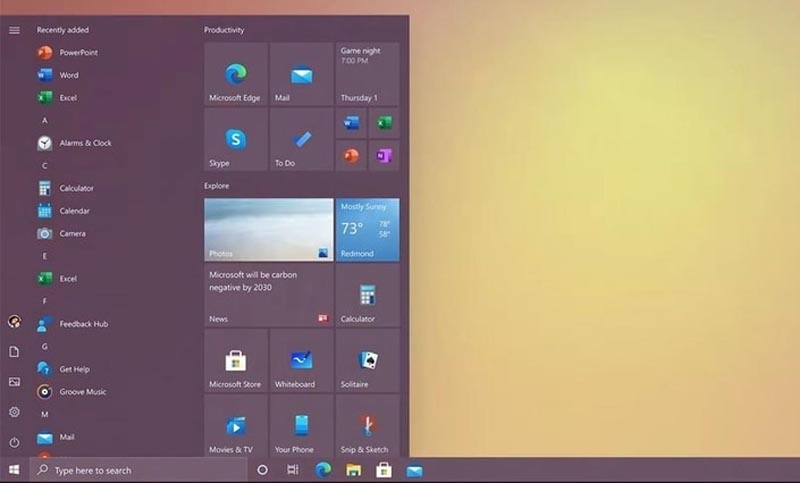Open the Camera app
Viewport: 800px width, 483px height.
point(61,234)
